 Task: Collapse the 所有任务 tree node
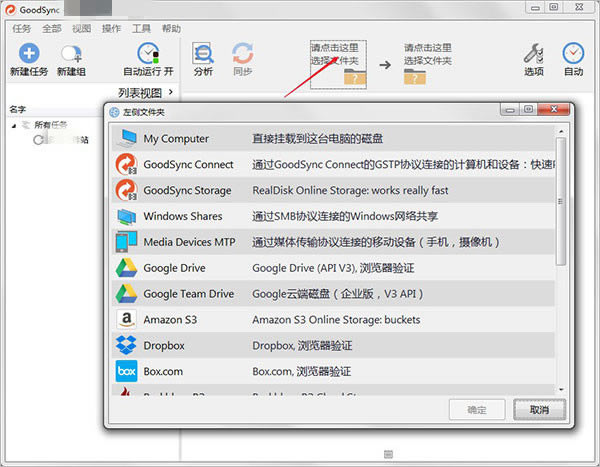17,125
